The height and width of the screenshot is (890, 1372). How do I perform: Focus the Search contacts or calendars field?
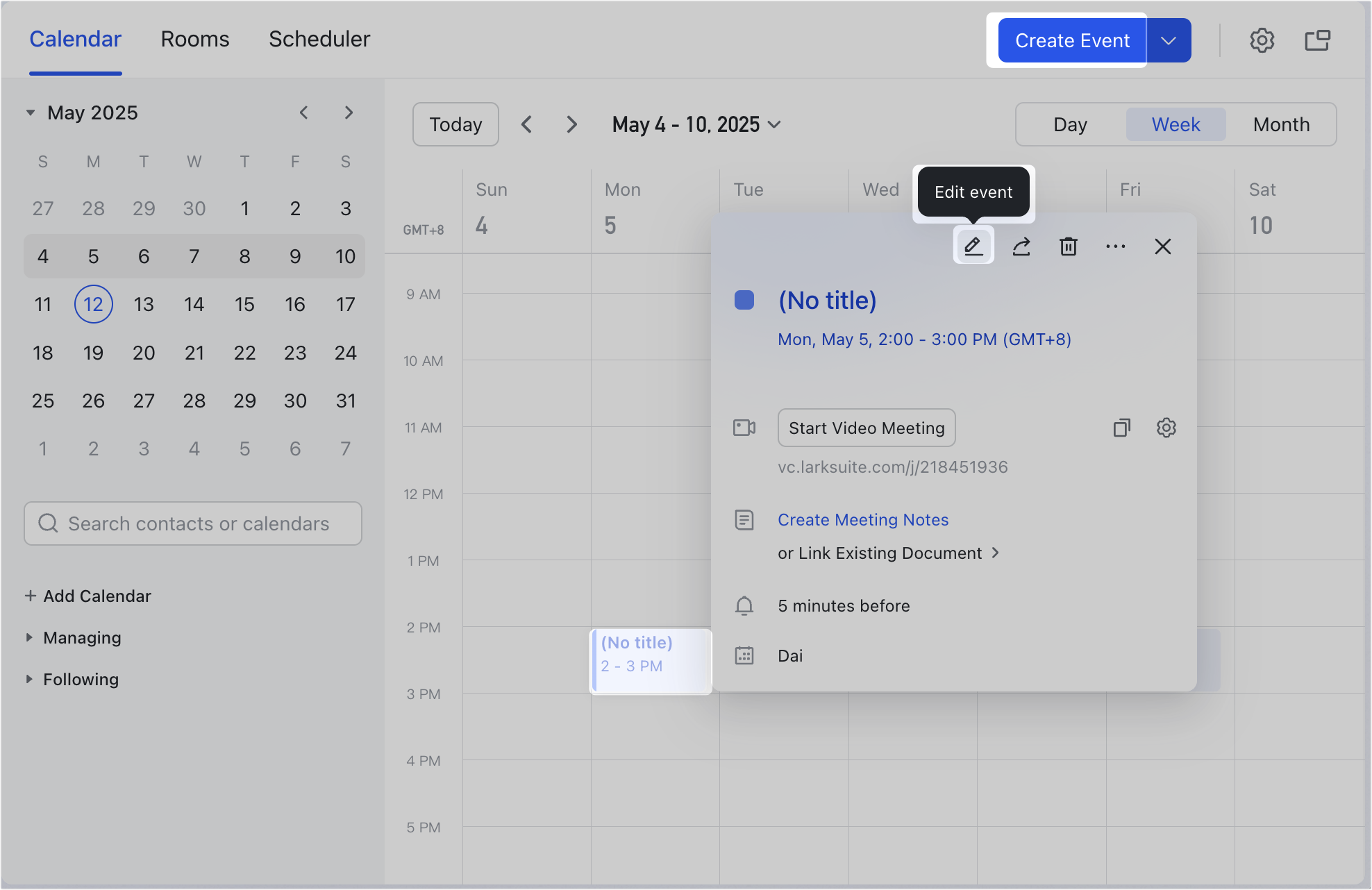coord(193,523)
